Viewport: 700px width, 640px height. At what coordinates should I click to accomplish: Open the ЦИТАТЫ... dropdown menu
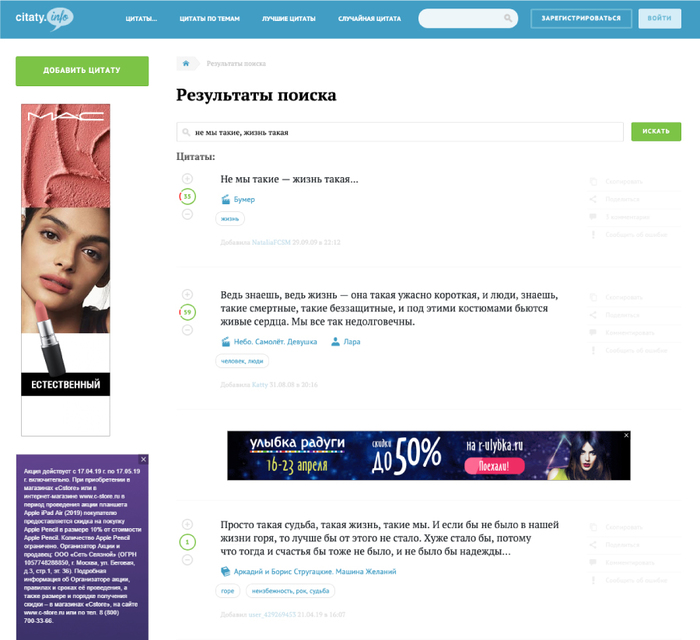[141, 19]
